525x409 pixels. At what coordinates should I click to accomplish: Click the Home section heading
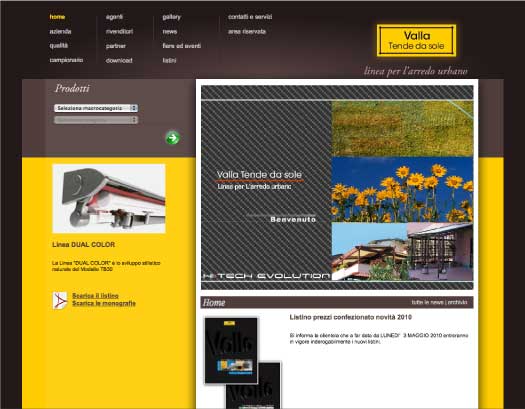tap(214, 303)
